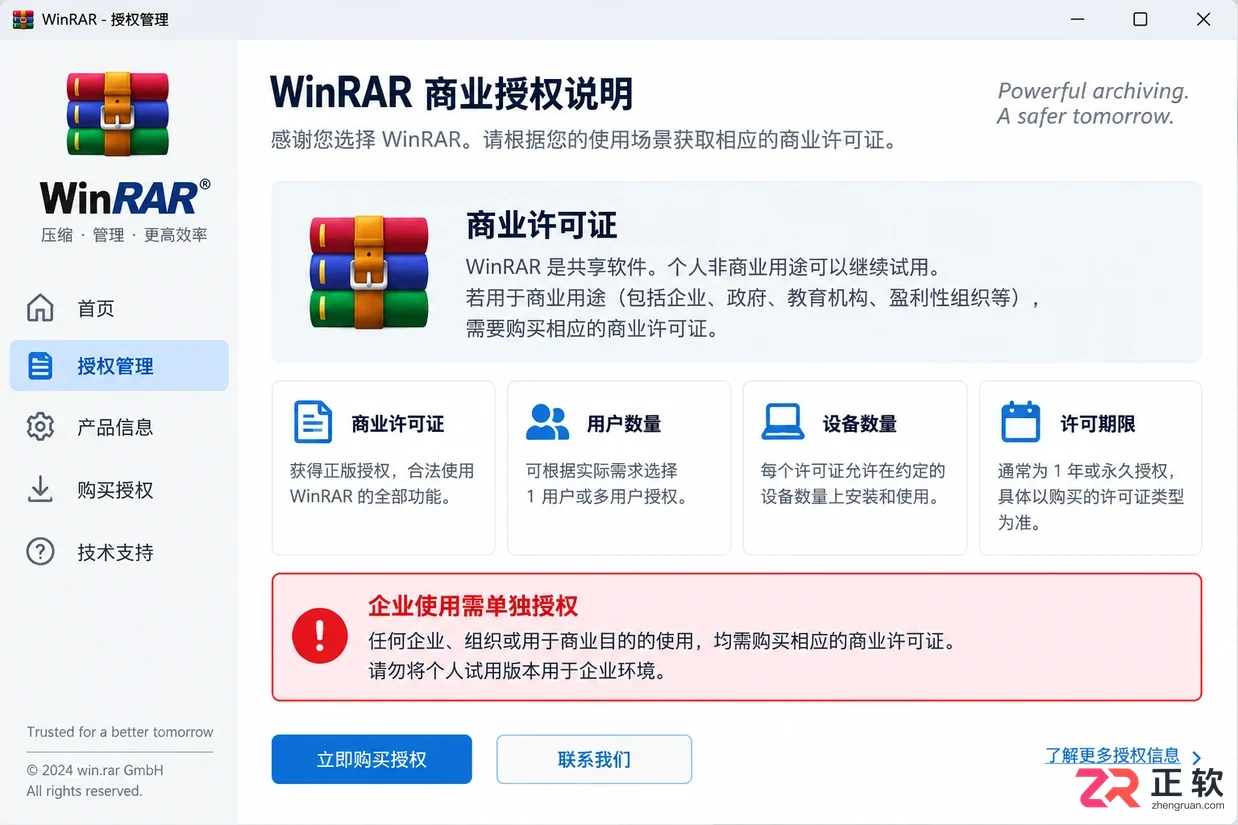The image size is (1238, 825).
Task: Click the WinRAR books image in the 商业许可证 panel
Action: coord(369,272)
